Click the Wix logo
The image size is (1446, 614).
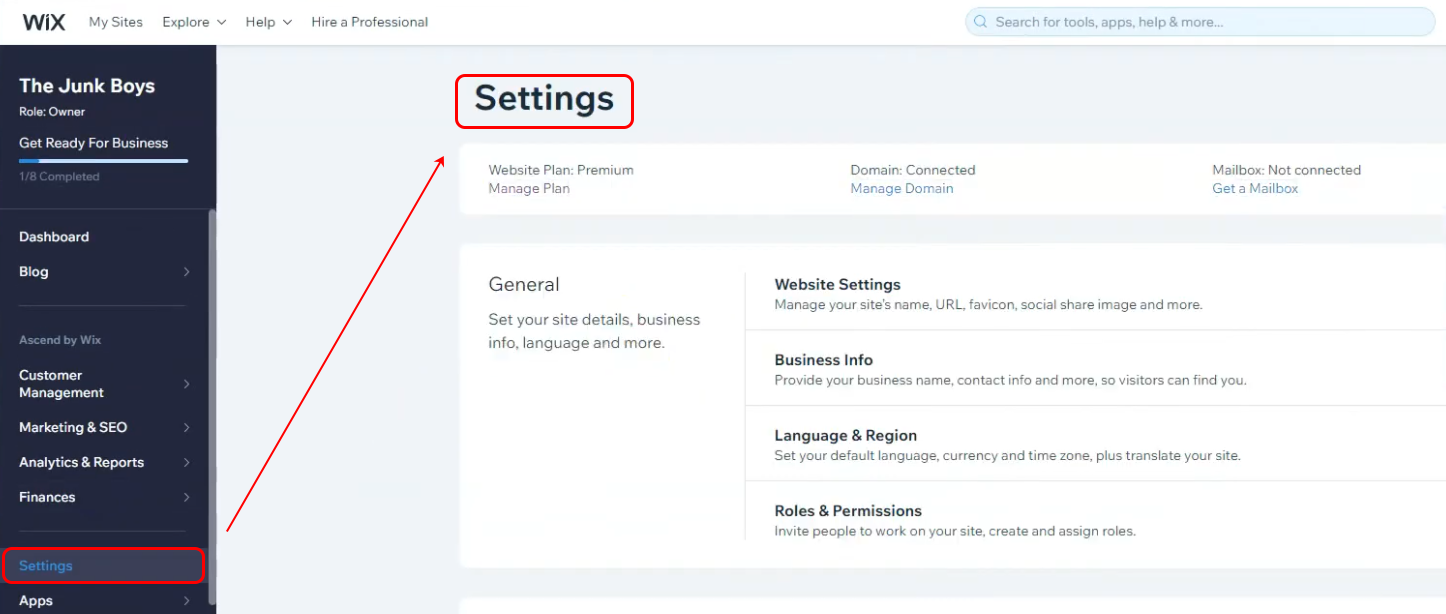[x=44, y=22]
